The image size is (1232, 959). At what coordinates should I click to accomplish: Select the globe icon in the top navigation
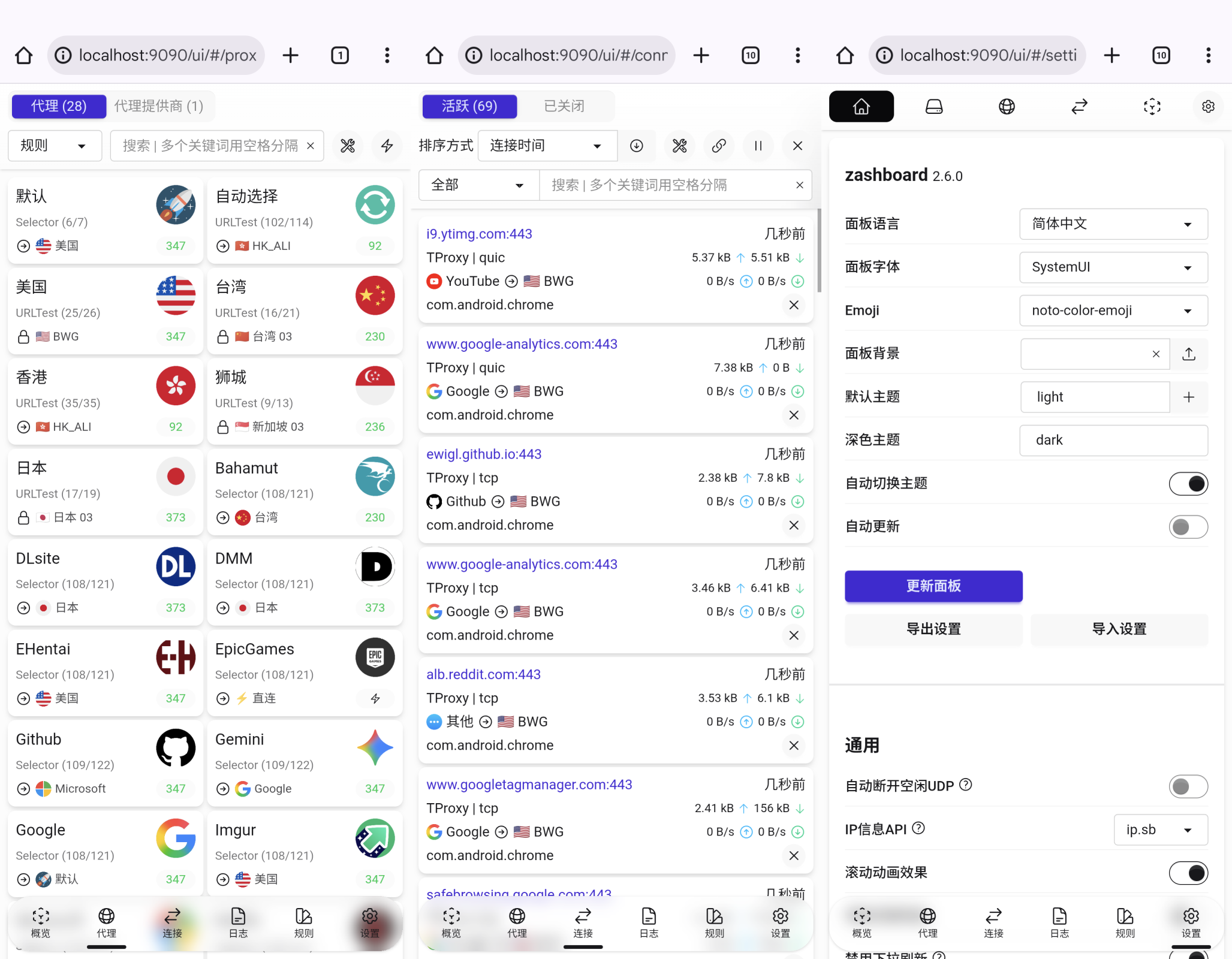(x=1006, y=107)
